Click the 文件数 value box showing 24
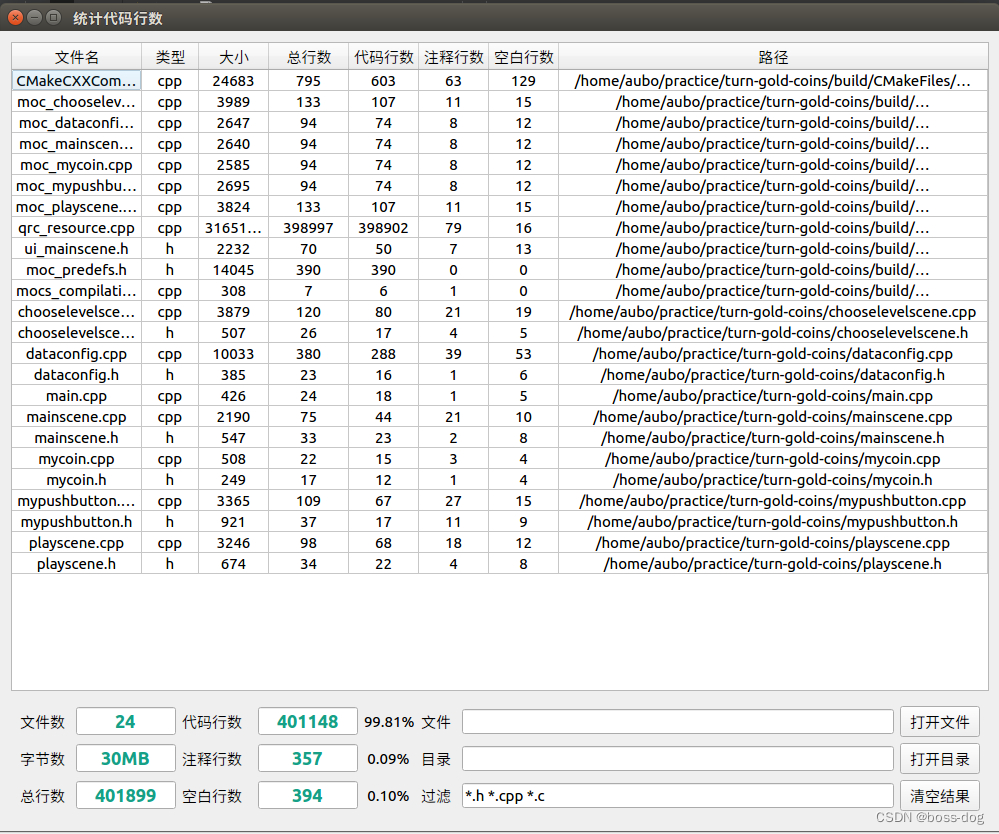This screenshot has height=834, width=999. (x=126, y=722)
